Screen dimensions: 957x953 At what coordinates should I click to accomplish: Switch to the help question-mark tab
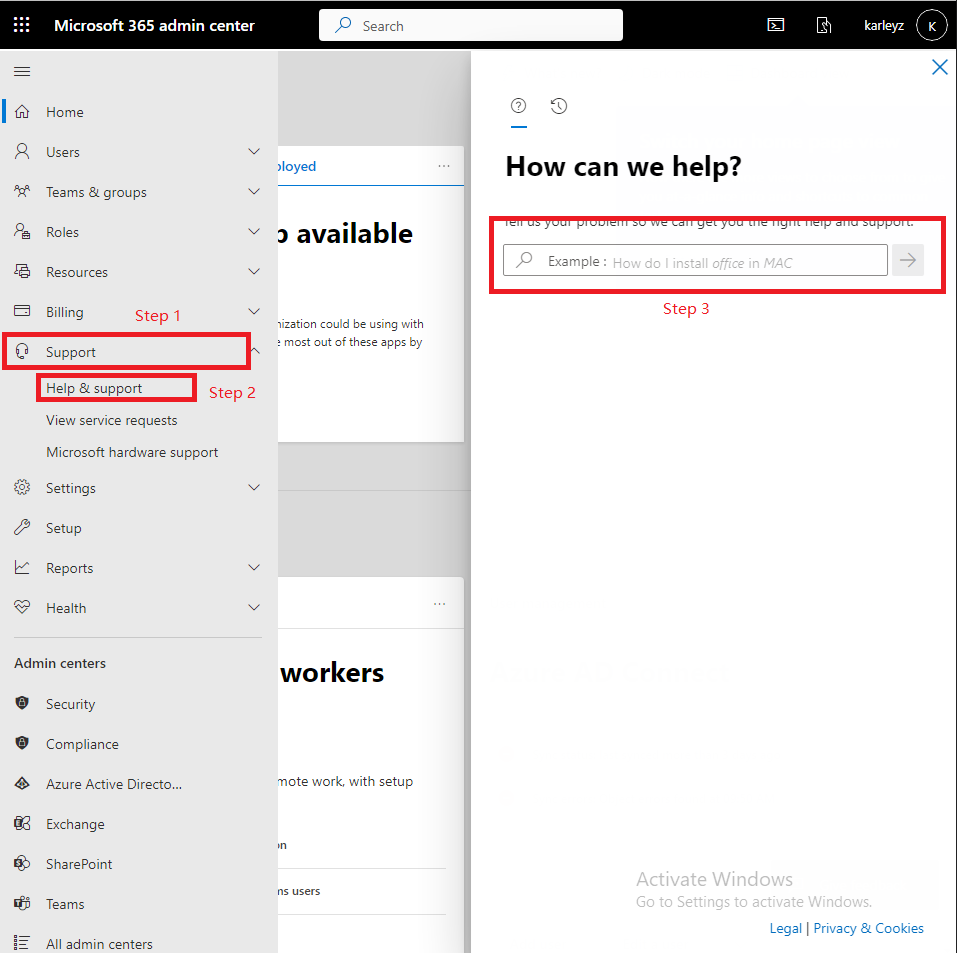pyautogui.click(x=519, y=106)
